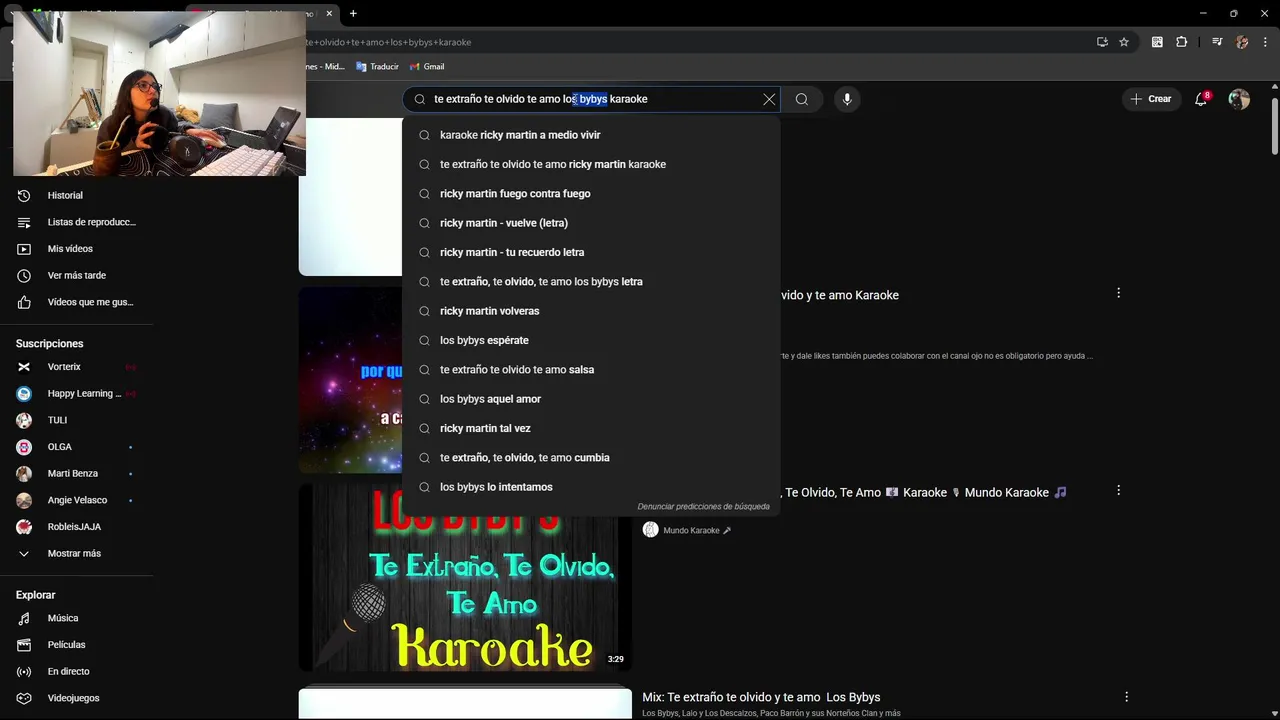Screen dimensions: 1280x720
Task: Click the magnifier search button
Action: (x=801, y=99)
